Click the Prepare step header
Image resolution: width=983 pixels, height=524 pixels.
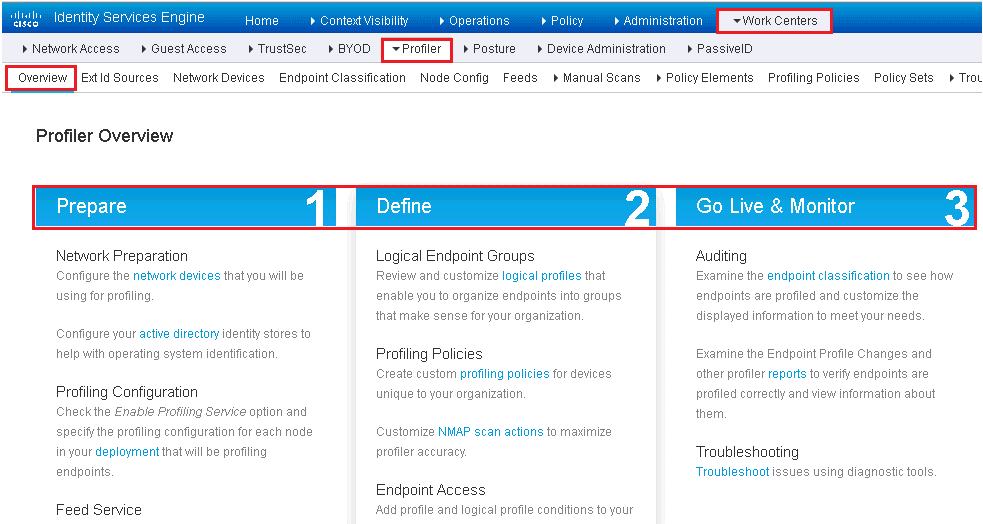pyautogui.click(x=186, y=207)
